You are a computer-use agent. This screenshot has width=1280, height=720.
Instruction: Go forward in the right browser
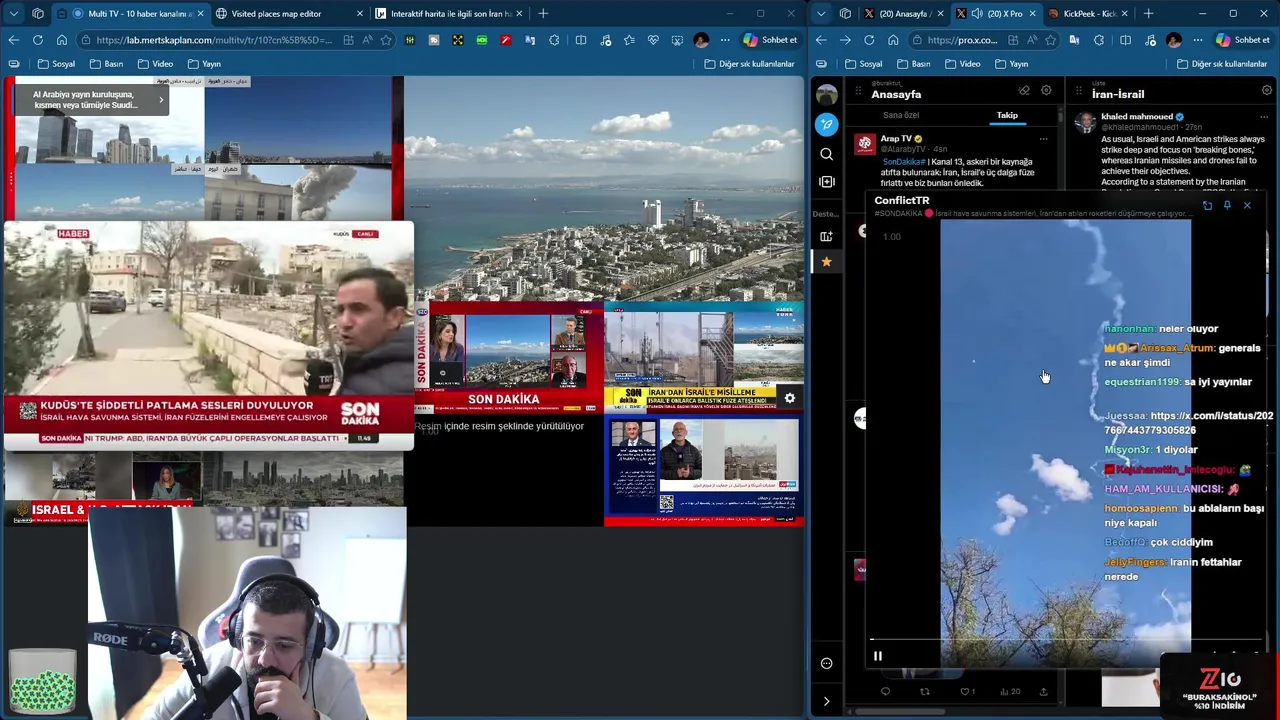845,40
